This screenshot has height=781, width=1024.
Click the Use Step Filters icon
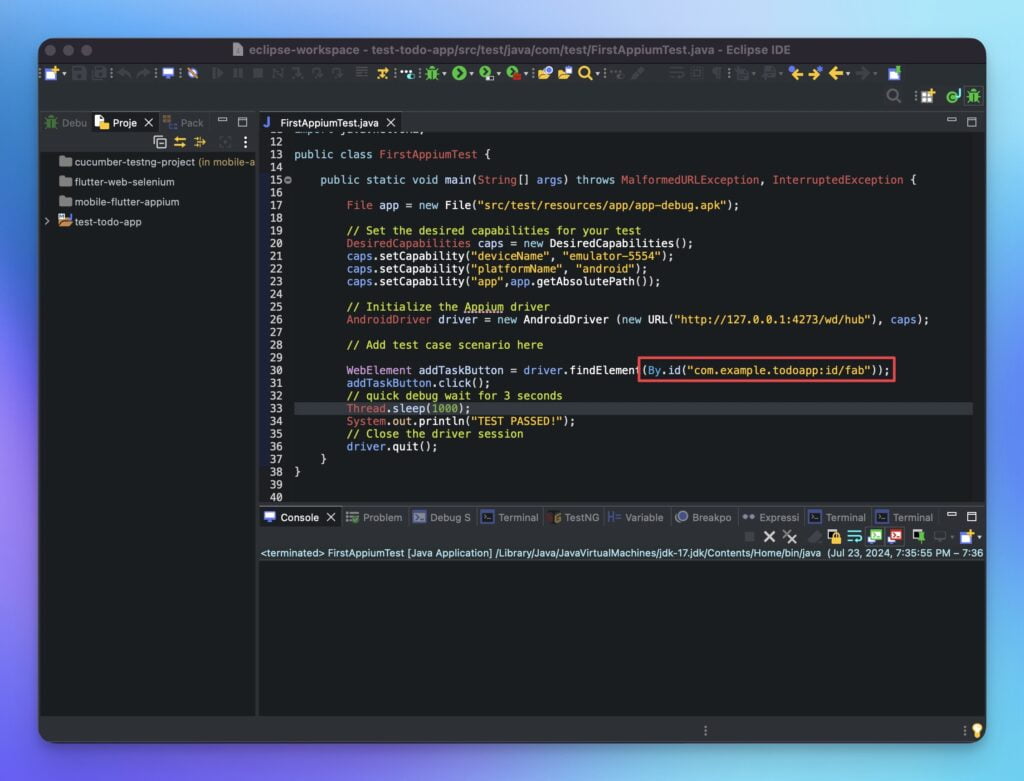[x=382, y=73]
